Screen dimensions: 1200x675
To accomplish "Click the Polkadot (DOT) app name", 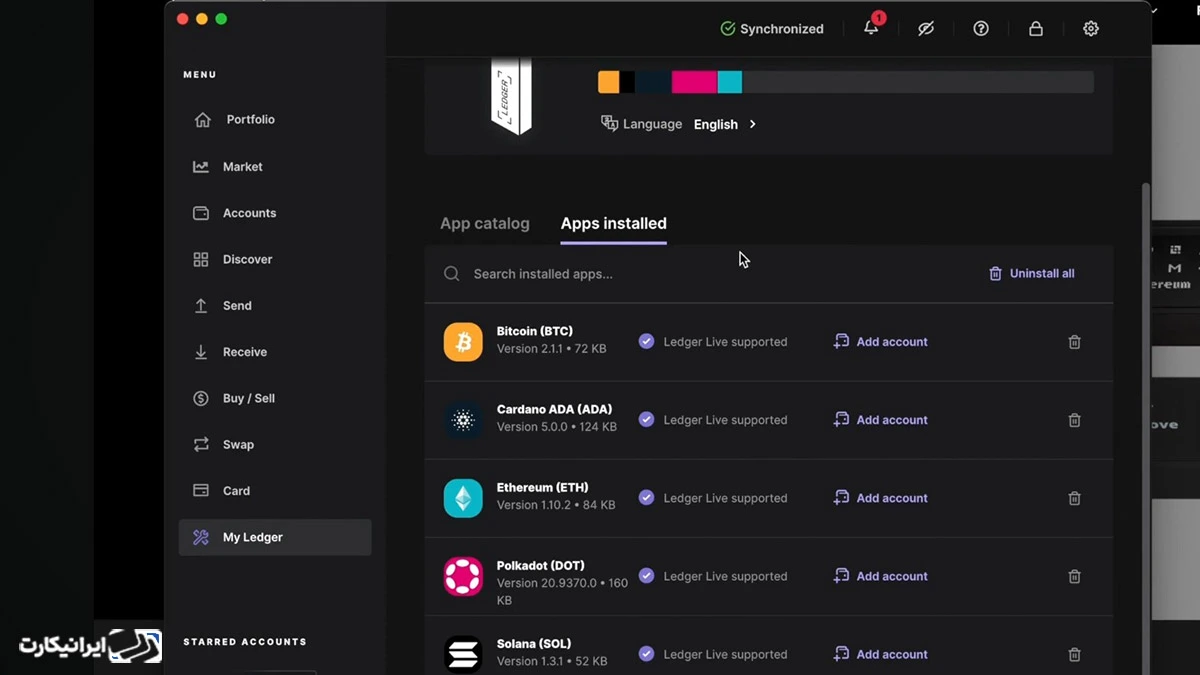I will [541, 565].
